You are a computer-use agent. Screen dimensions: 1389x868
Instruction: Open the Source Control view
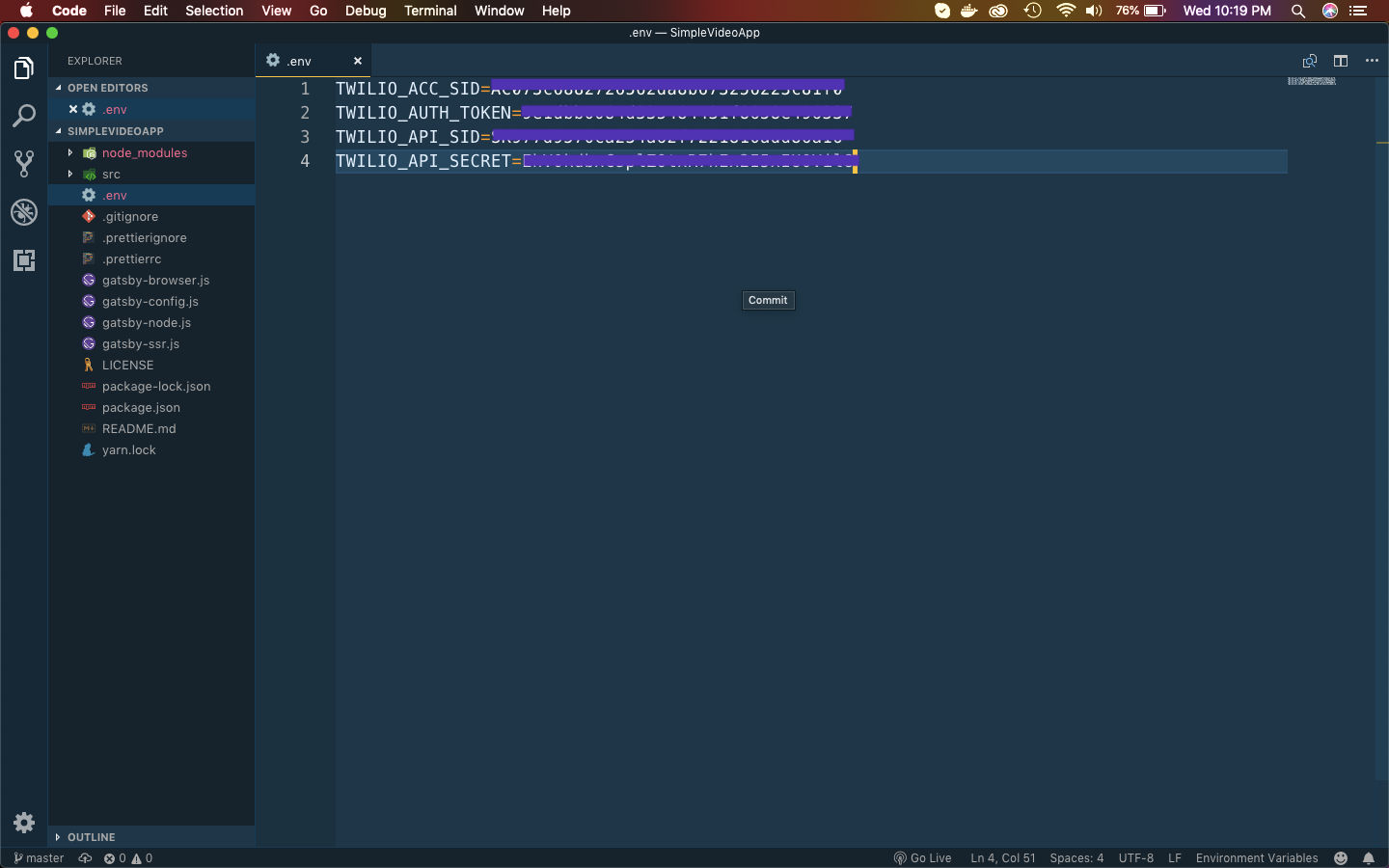(x=24, y=163)
